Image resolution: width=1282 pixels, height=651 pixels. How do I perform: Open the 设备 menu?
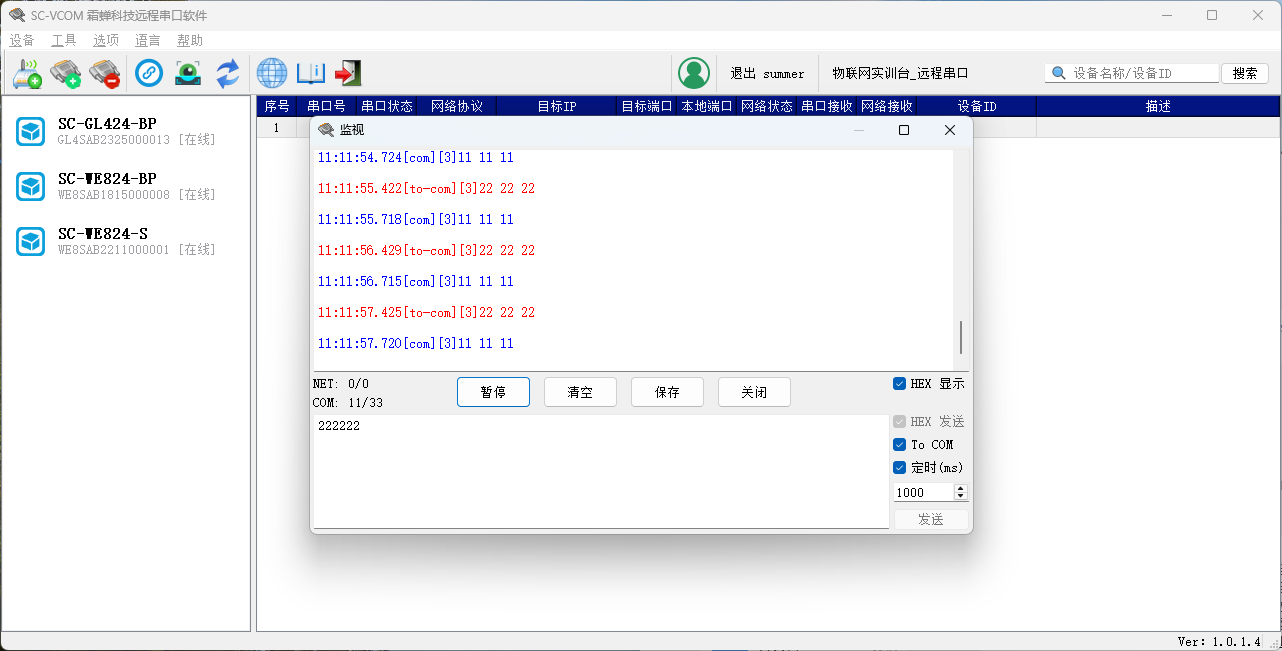[x=22, y=41]
